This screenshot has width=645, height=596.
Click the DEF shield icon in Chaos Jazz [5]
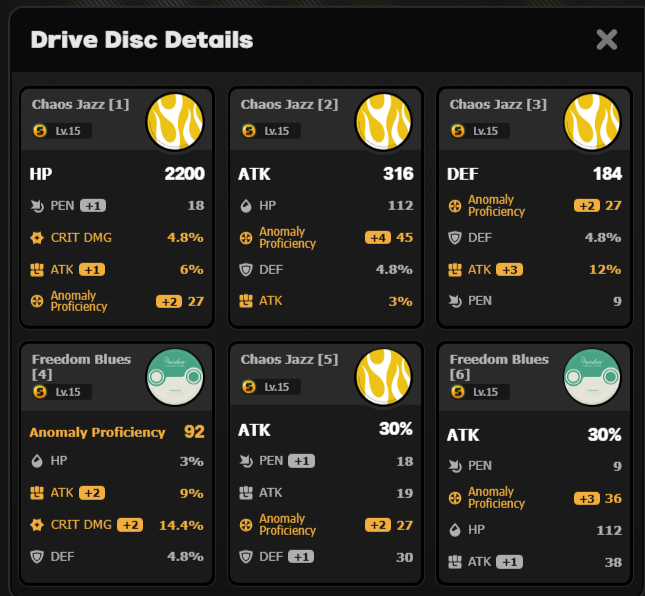[x=246, y=557]
